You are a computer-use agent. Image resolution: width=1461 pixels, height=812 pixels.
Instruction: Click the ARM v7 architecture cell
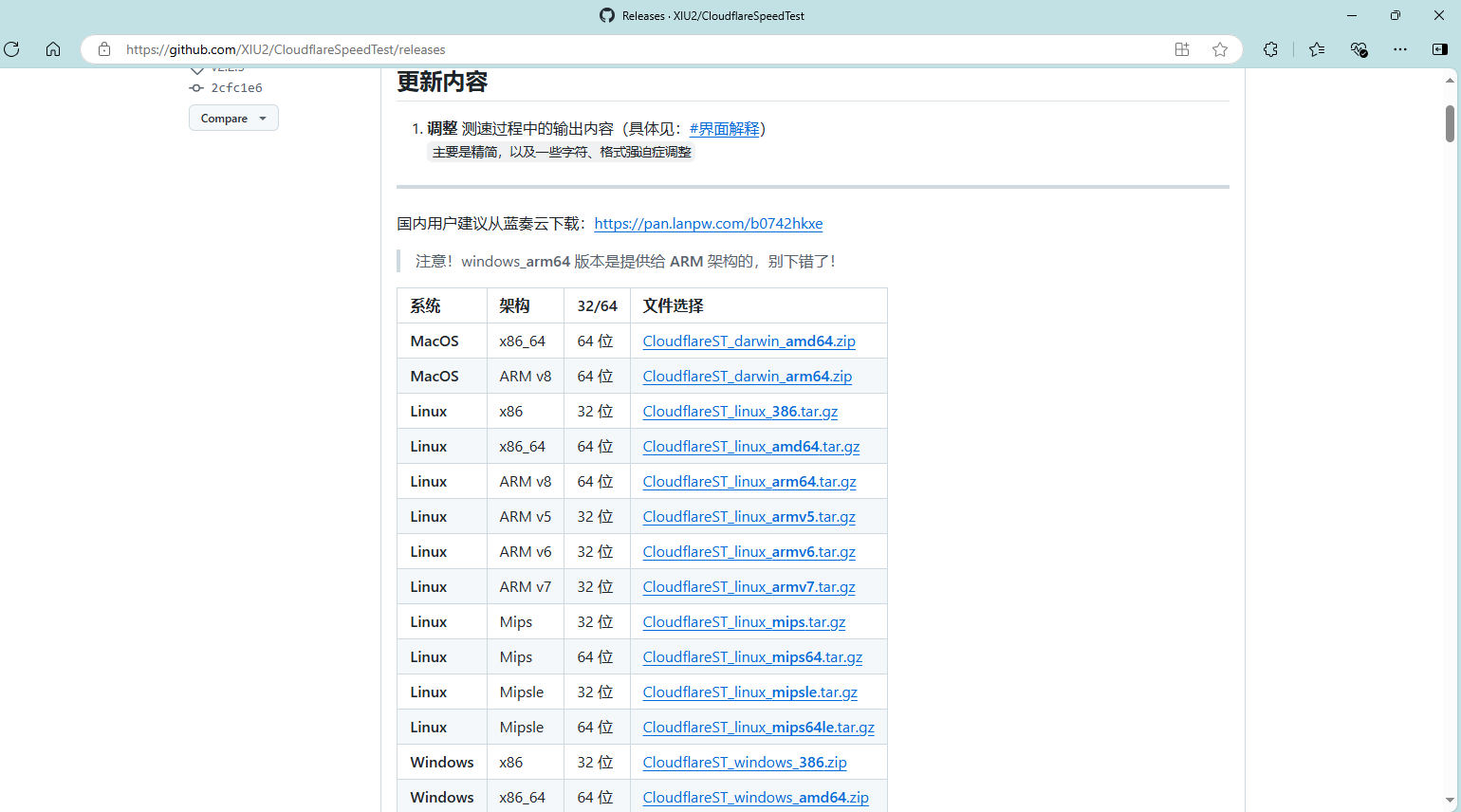[x=526, y=586]
